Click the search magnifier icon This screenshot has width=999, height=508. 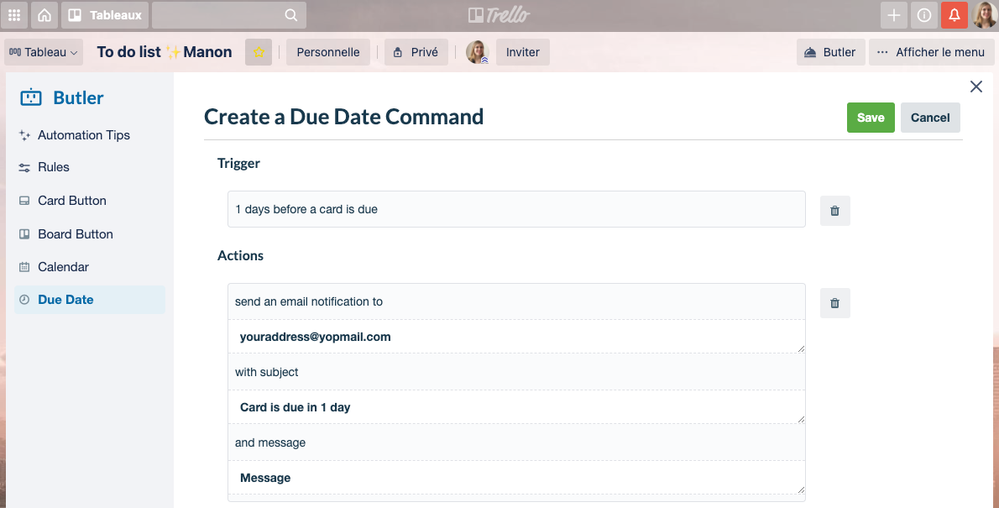tap(291, 15)
